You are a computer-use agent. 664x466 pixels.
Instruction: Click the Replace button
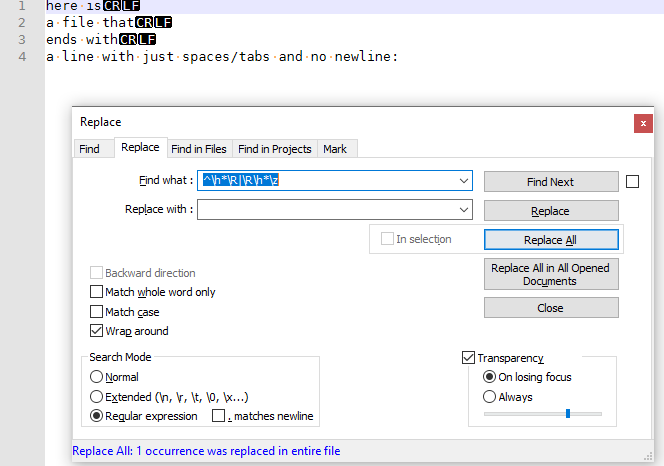551,211
